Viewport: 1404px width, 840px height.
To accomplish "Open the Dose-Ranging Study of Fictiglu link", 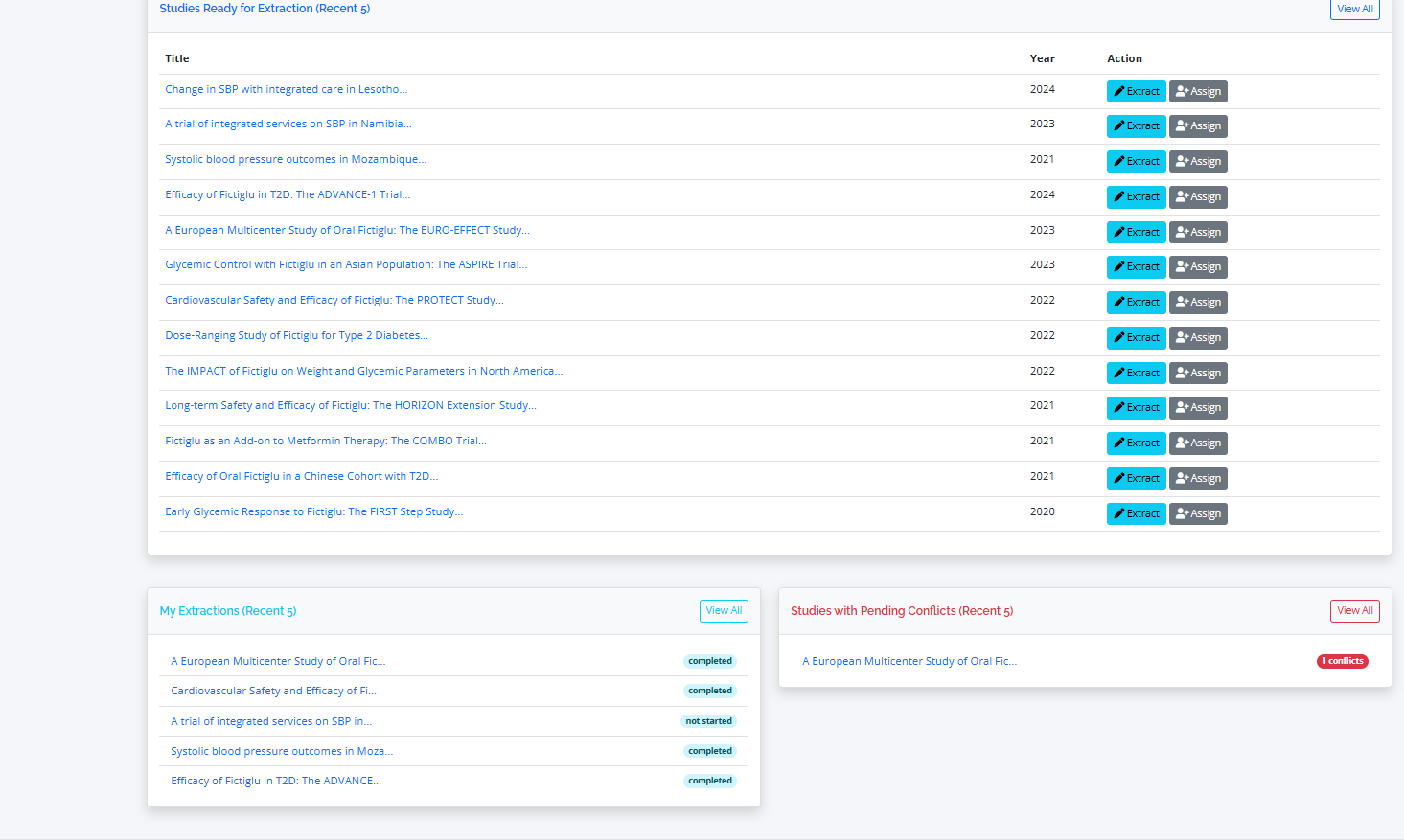I will click(x=296, y=335).
